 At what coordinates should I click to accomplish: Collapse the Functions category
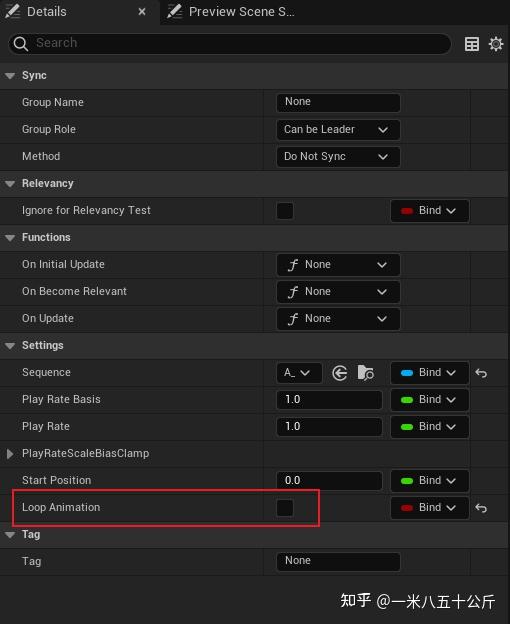10,238
